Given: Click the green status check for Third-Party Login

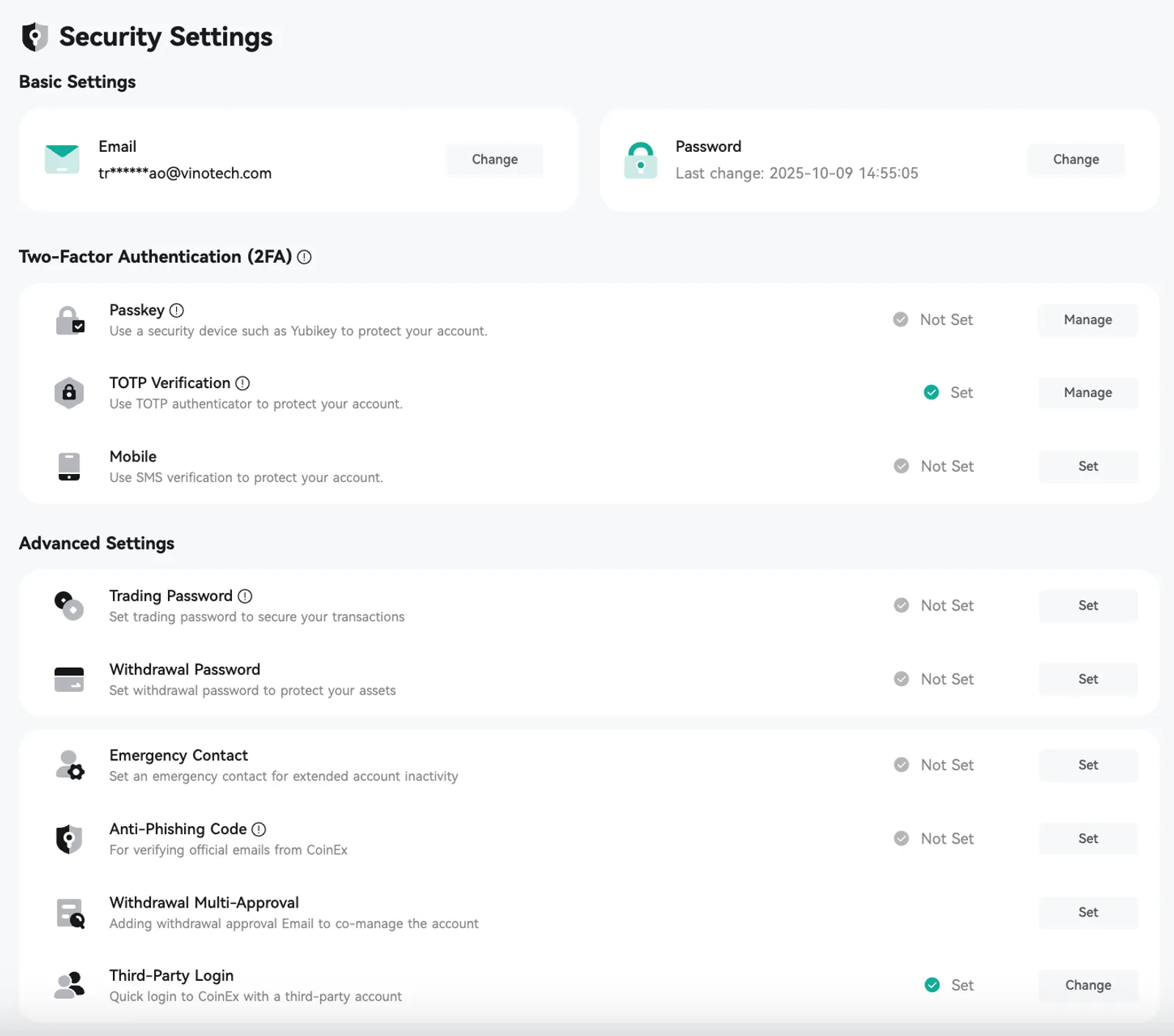Looking at the screenshot, I should (x=932, y=985).
